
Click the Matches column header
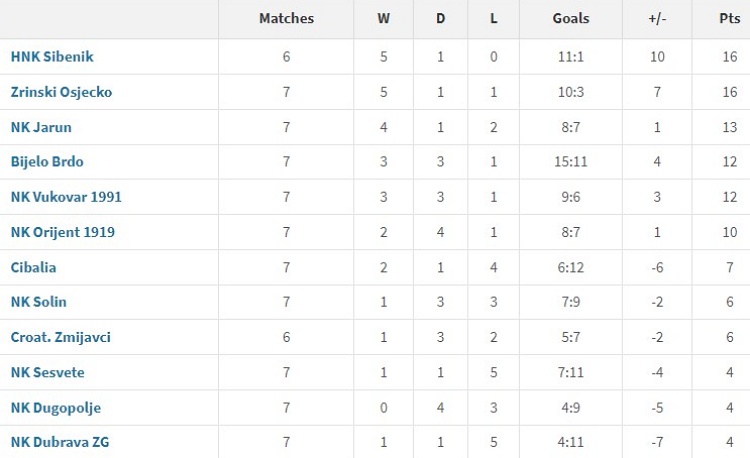[287, 19]
